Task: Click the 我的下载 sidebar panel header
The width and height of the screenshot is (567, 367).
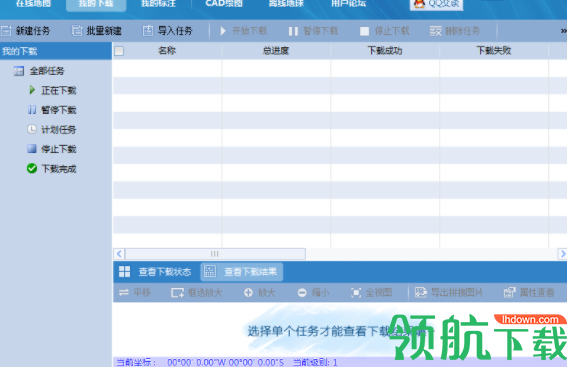Action: (x=56, y=51)
